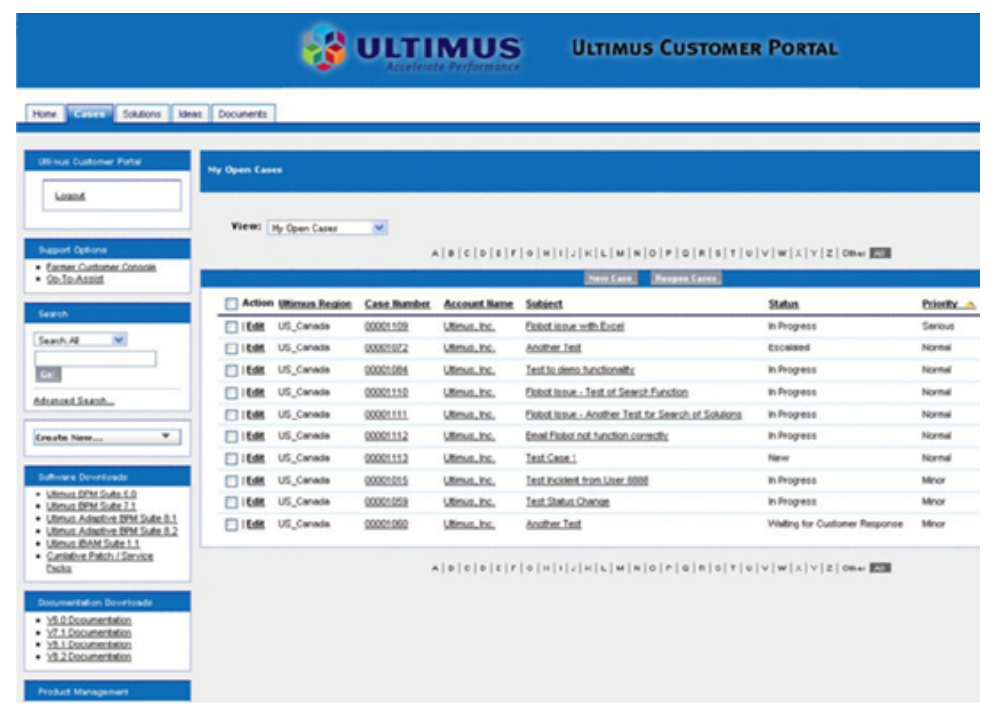The height and width of the screenshot is (714, 1005).
Task: Check the box for case 00001109
Action: tap(232, 326)
